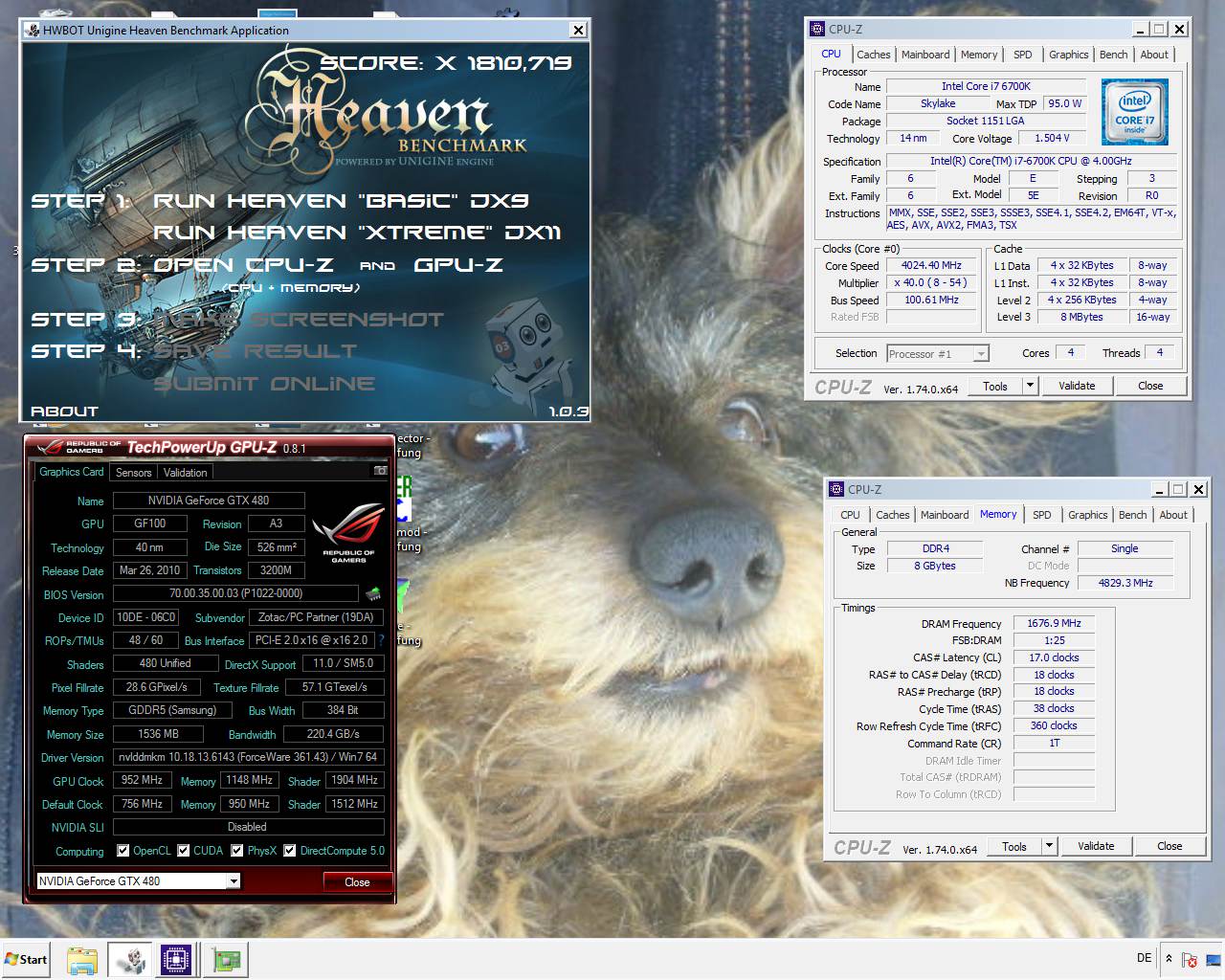
Task: Click the network monitor tray icon
Action: click(1212, 959)
